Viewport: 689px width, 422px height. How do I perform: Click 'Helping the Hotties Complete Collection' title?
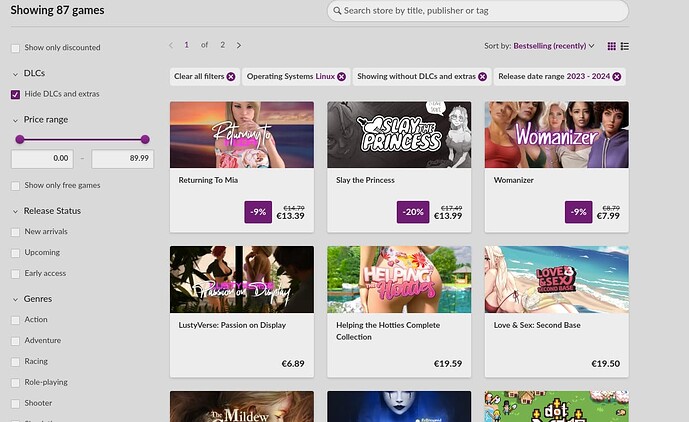point(388,331)
